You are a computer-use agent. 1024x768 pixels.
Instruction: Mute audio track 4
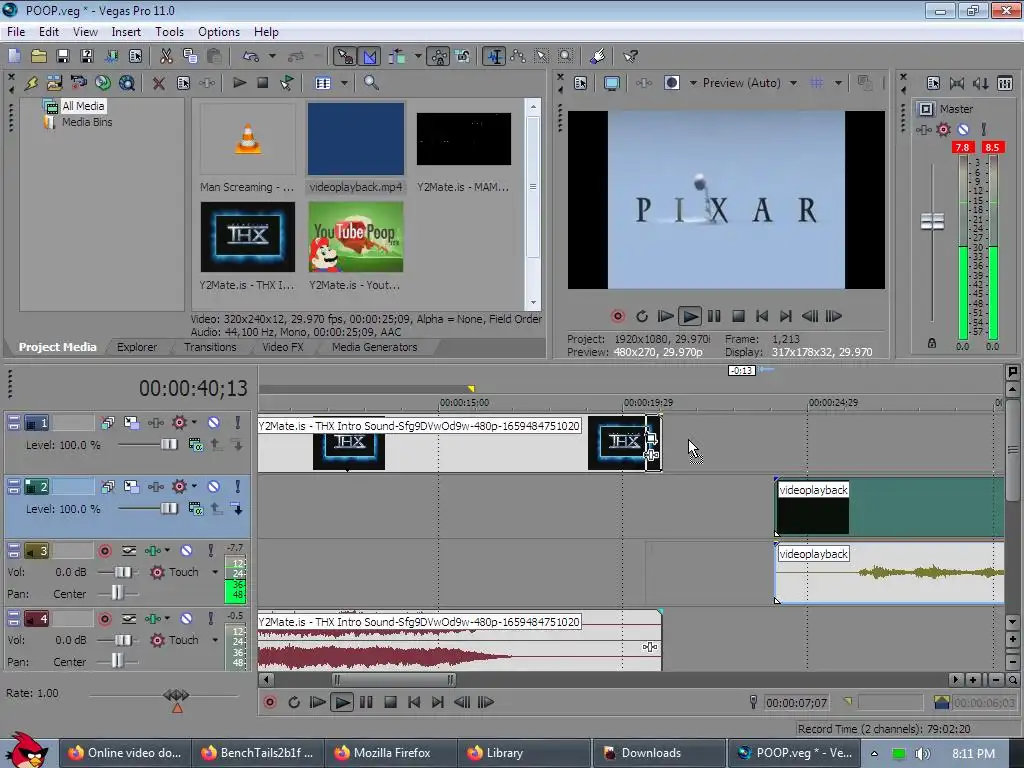pos(186,618)
